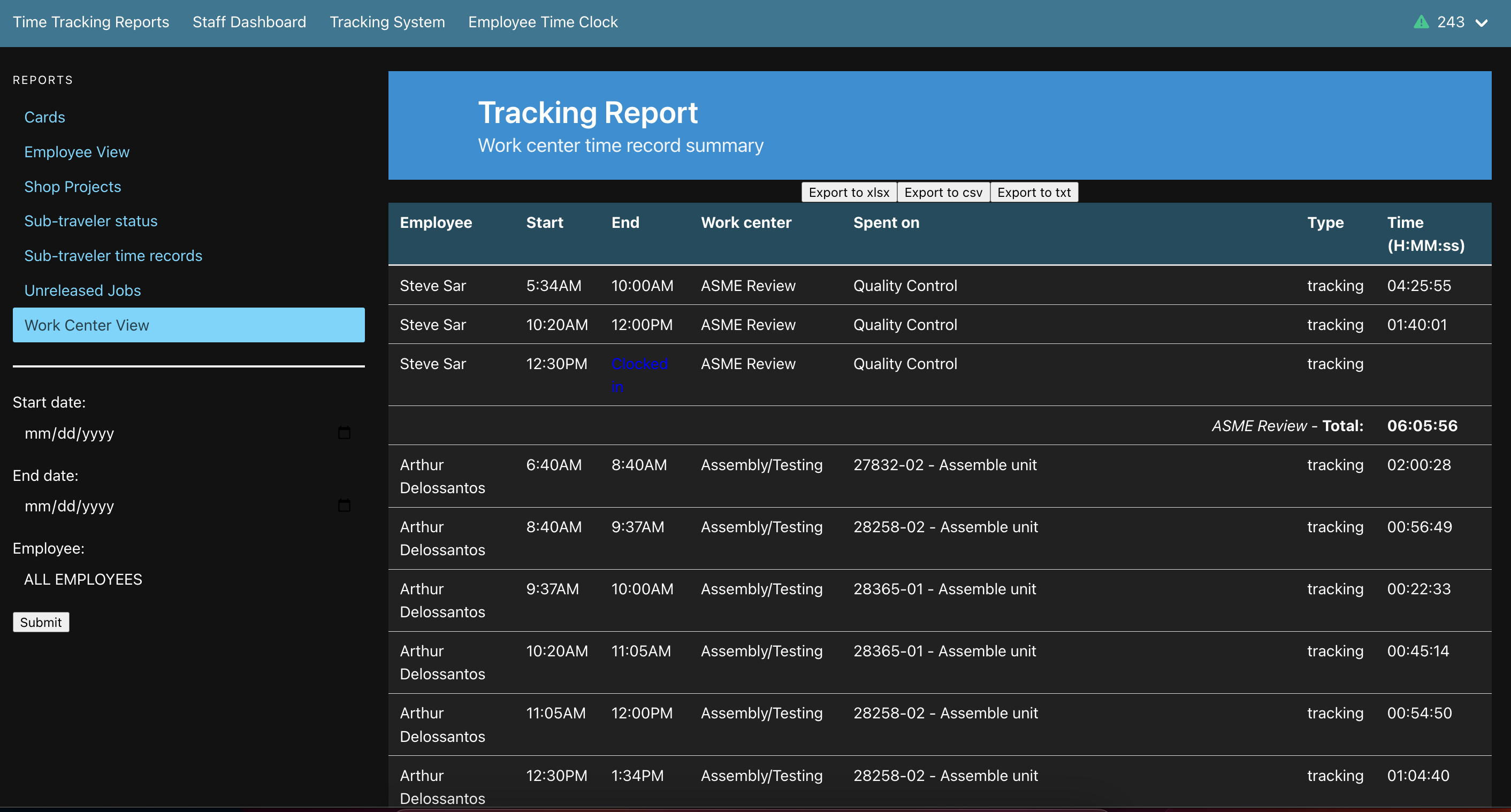Click the Type column header
Viewport: 1511px width, 812px height.
(x=1326, y=223)
